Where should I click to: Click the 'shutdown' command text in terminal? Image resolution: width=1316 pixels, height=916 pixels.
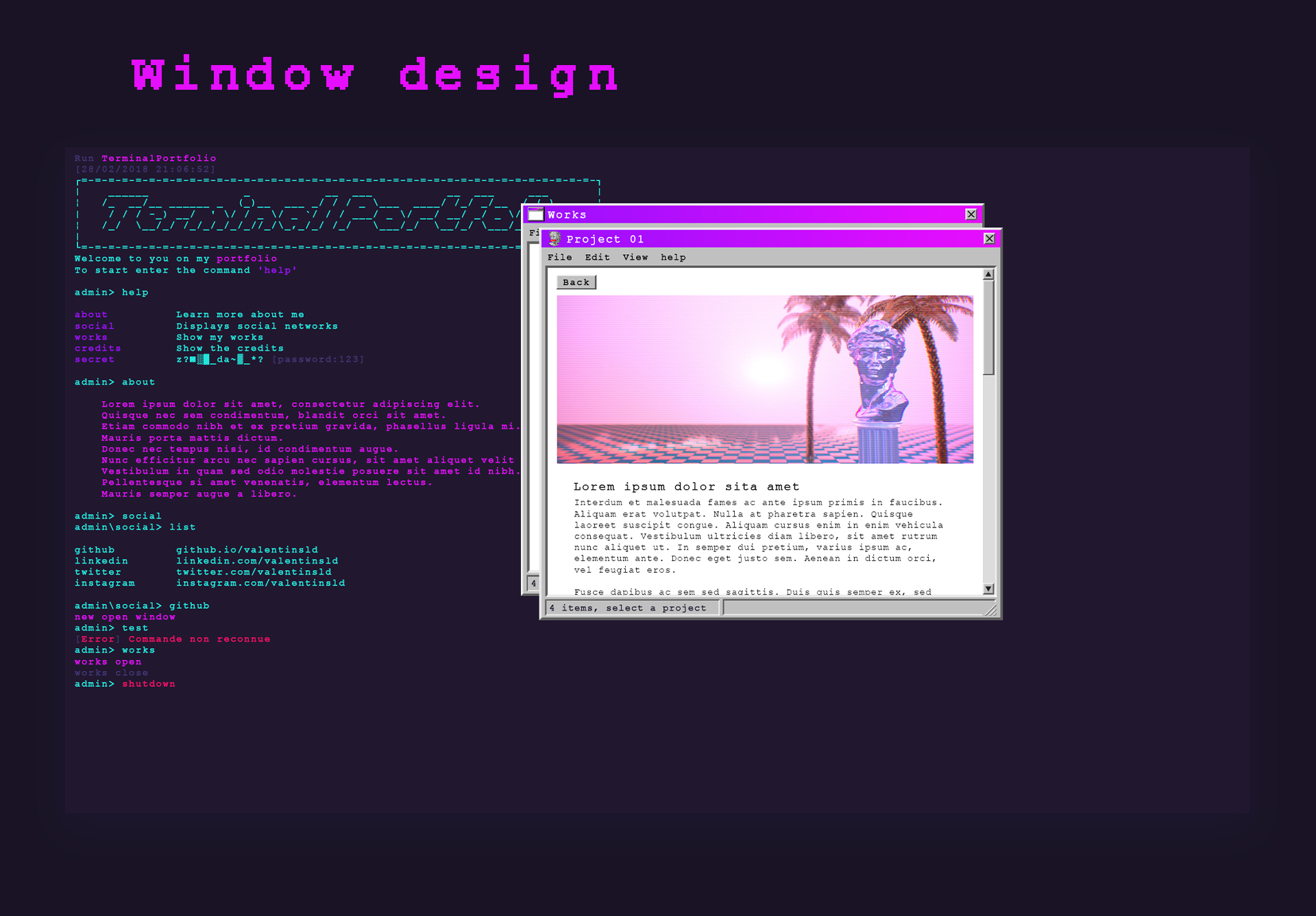click(149, 684)
